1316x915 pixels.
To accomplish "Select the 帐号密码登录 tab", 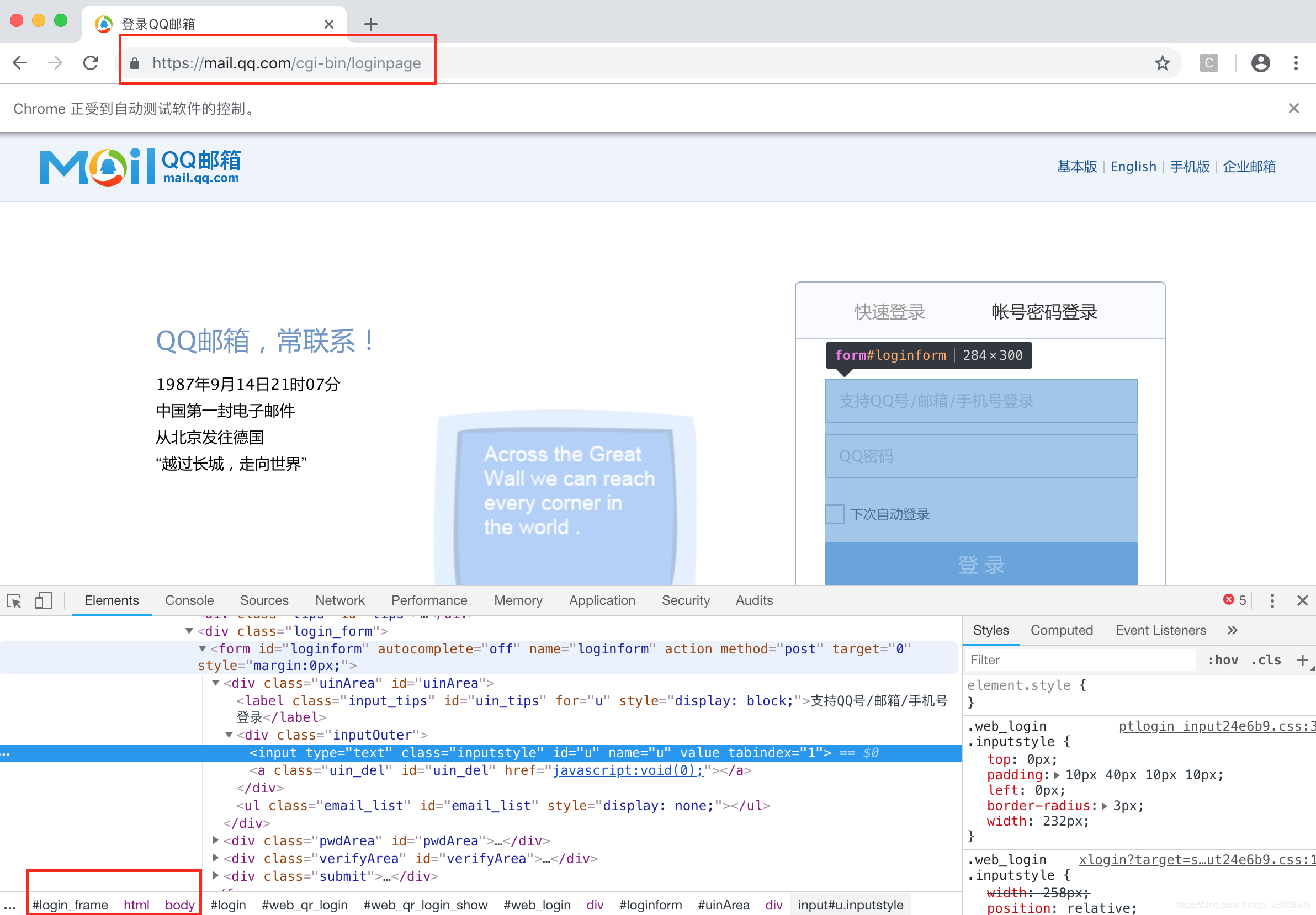I will click(x=1044, y=312).
